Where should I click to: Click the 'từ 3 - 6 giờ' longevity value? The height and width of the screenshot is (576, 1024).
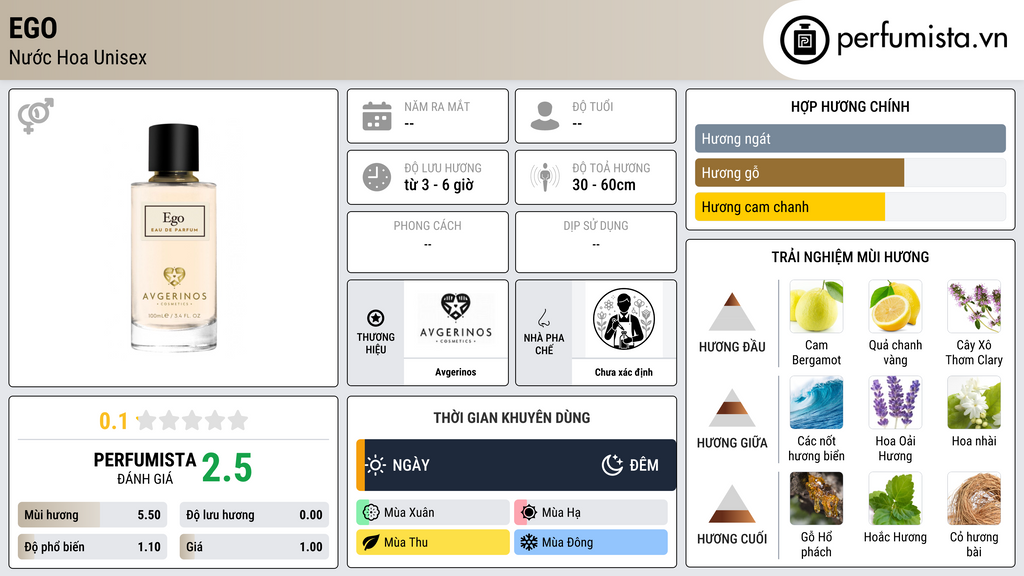point(439,185)
